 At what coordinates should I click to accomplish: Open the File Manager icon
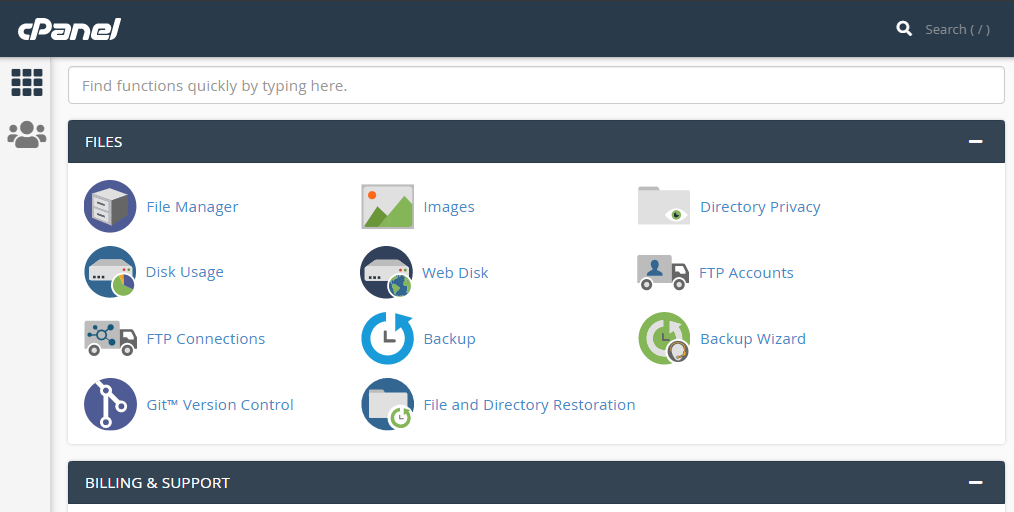(x=110, y=206)
